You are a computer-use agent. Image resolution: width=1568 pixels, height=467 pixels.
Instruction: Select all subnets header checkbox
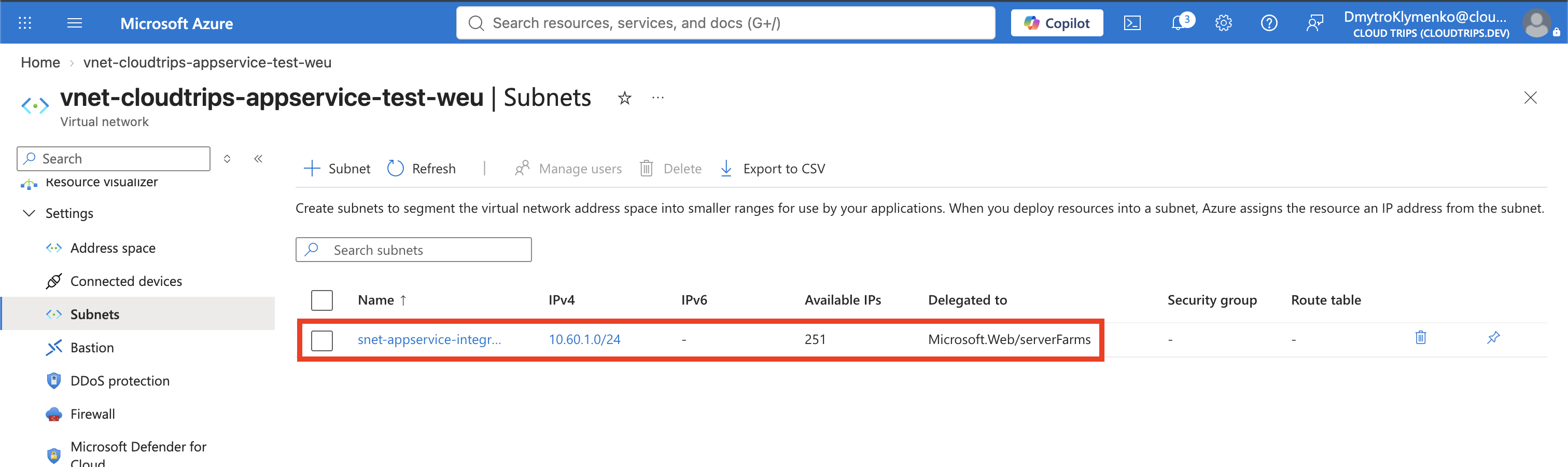[322, 300]
